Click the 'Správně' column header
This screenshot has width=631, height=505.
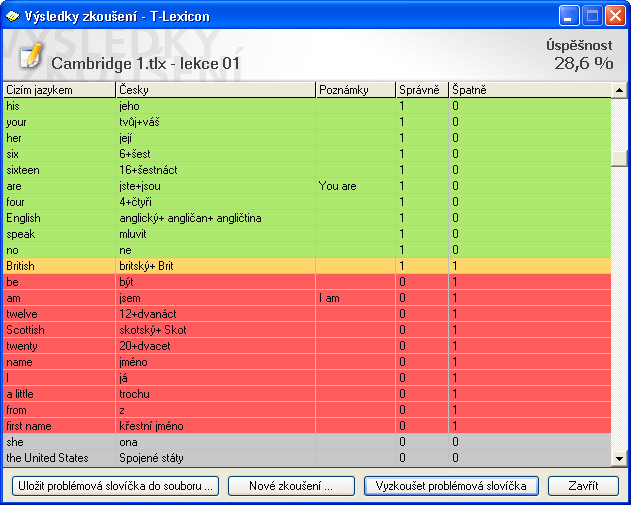click(422, 90)
